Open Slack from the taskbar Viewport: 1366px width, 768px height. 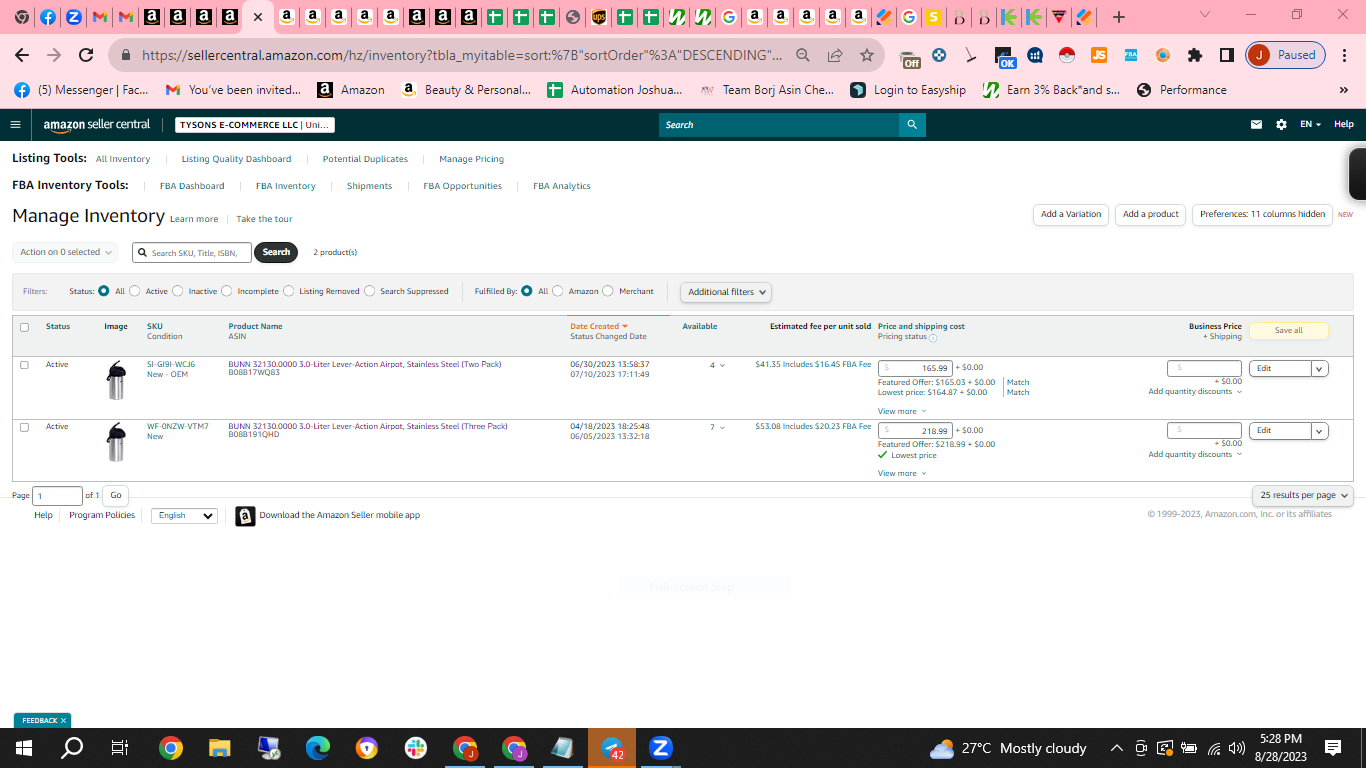(x=416, y=748)
